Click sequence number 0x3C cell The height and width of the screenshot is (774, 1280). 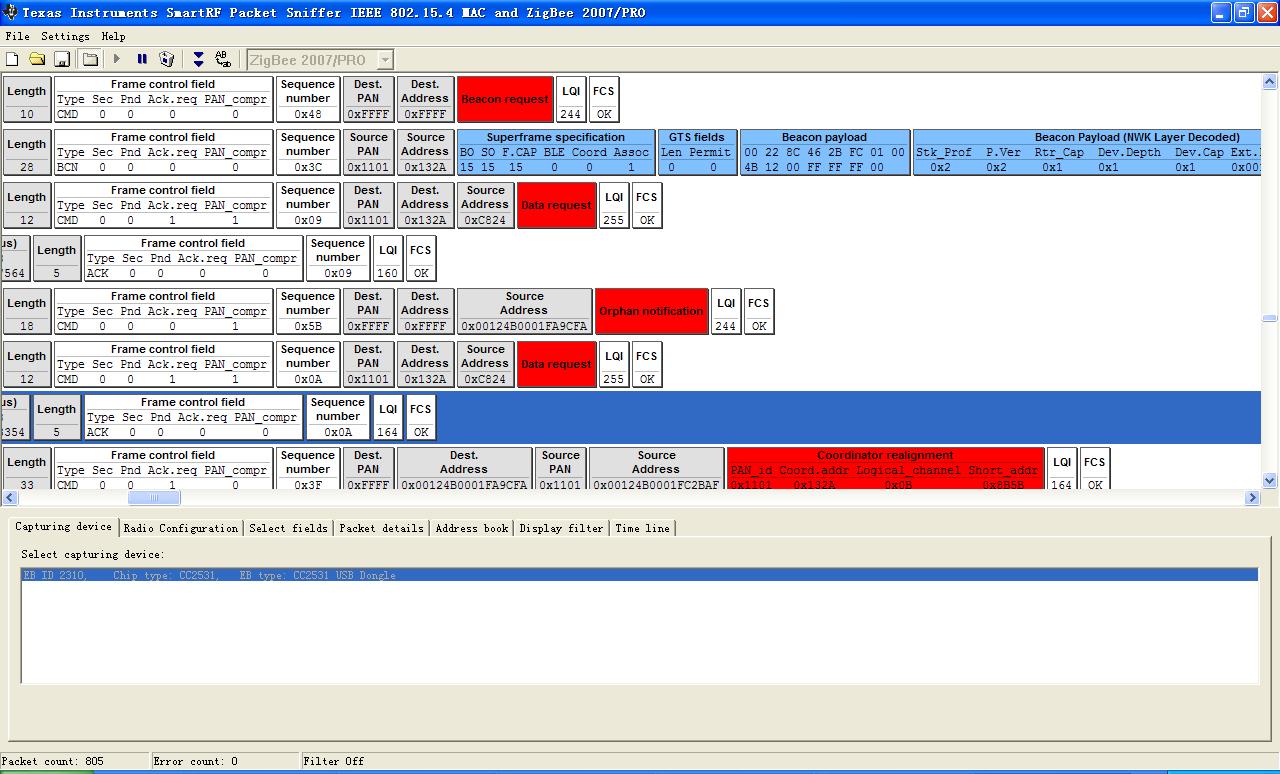pyautogui.click(x=307, y=167)
